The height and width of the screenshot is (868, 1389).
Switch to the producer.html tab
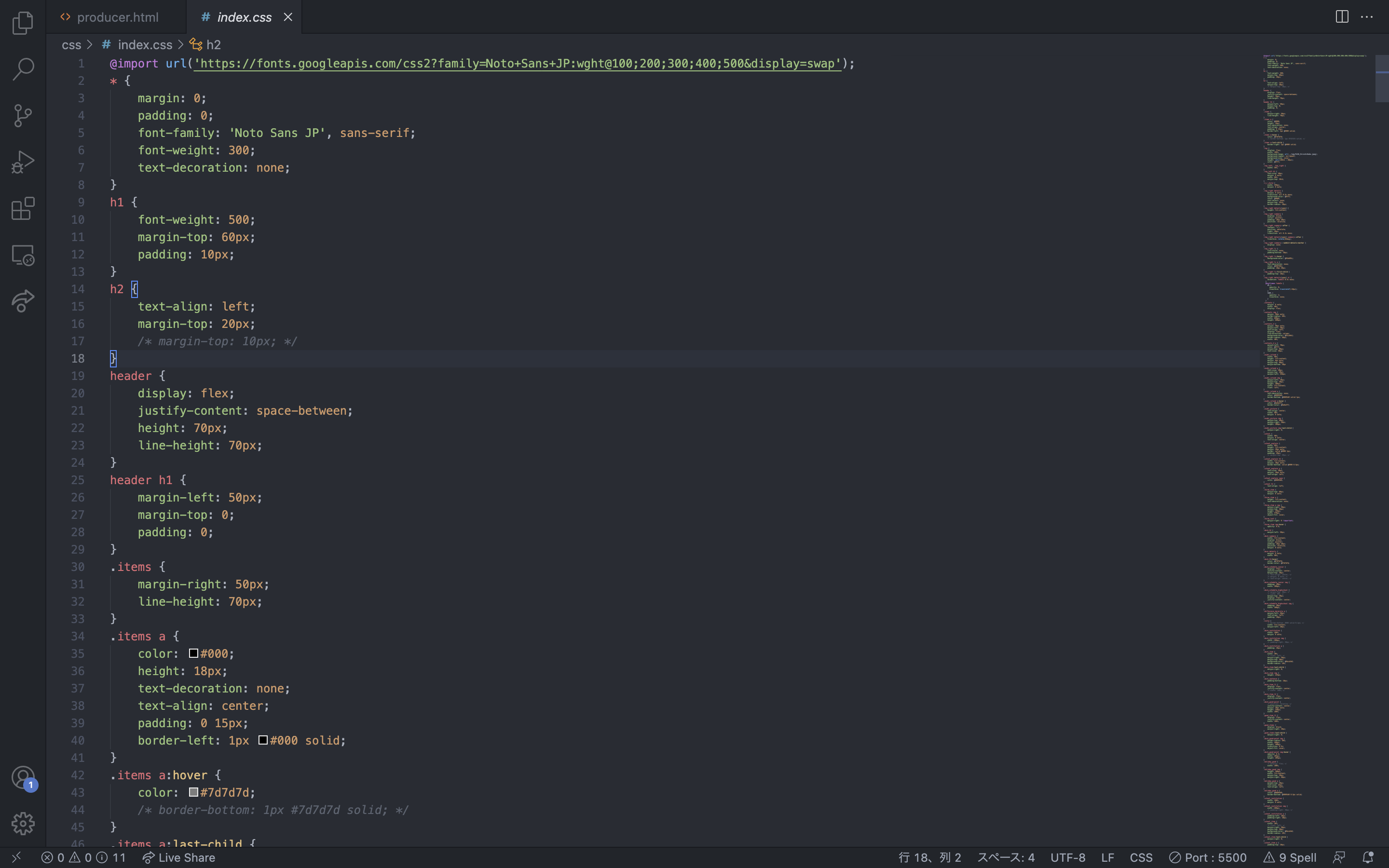coord(117,17)
